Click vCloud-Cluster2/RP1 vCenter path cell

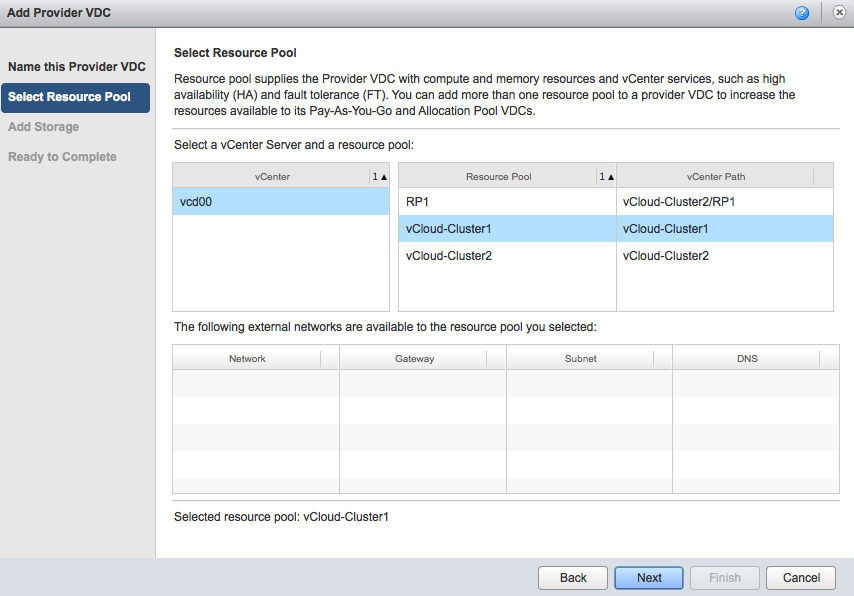tap(679, 202)
